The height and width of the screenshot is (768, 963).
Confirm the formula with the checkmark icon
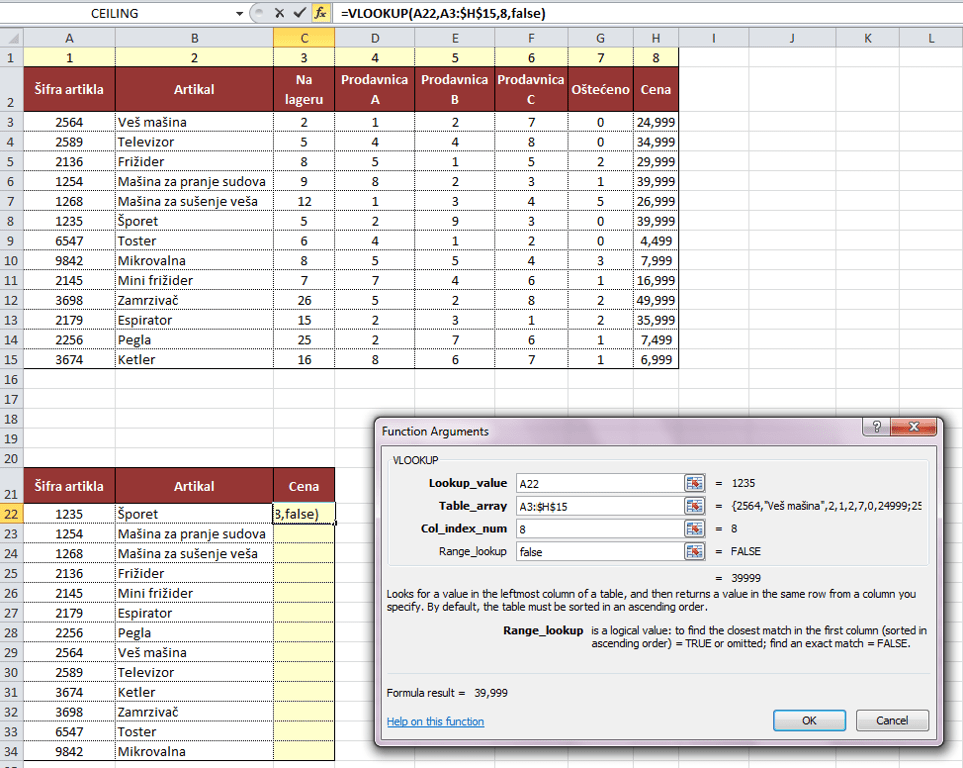point(300,13)
